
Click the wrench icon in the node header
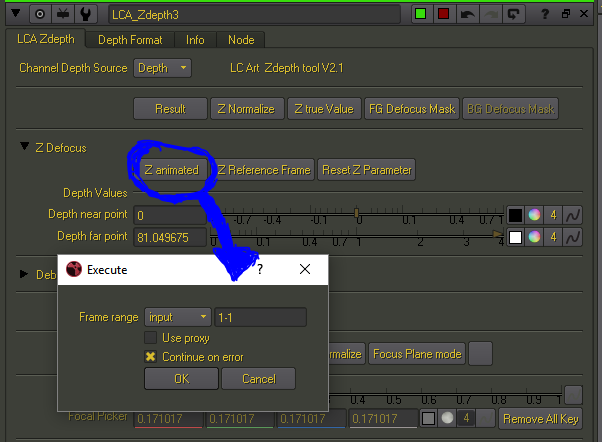point(86,15)
